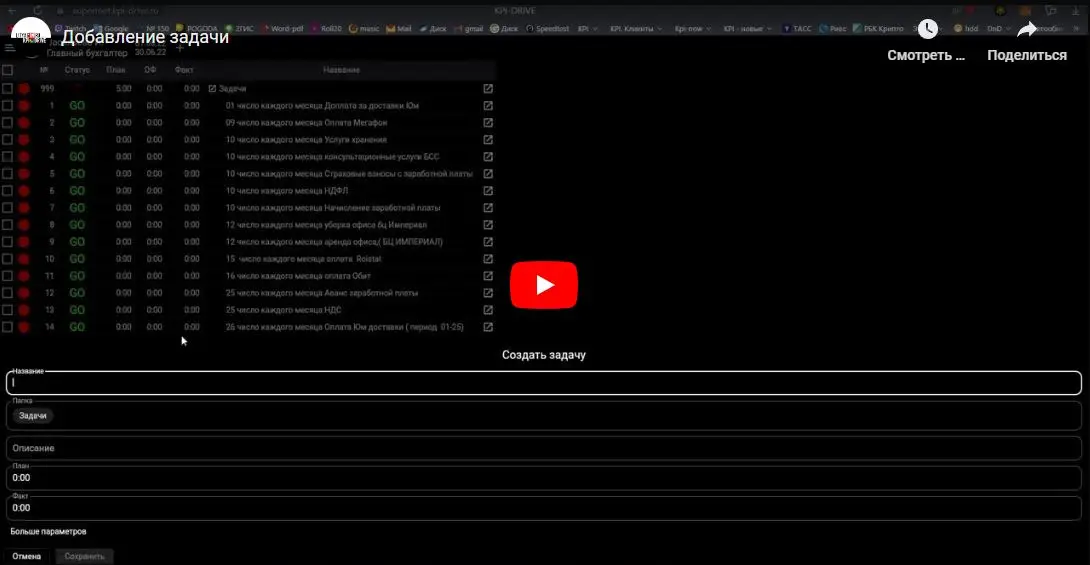The height and width of the screenshot is (565, 1090).
Task: Check the box for 'Оплата Мегафон'
Action: (x=8, y=123)
